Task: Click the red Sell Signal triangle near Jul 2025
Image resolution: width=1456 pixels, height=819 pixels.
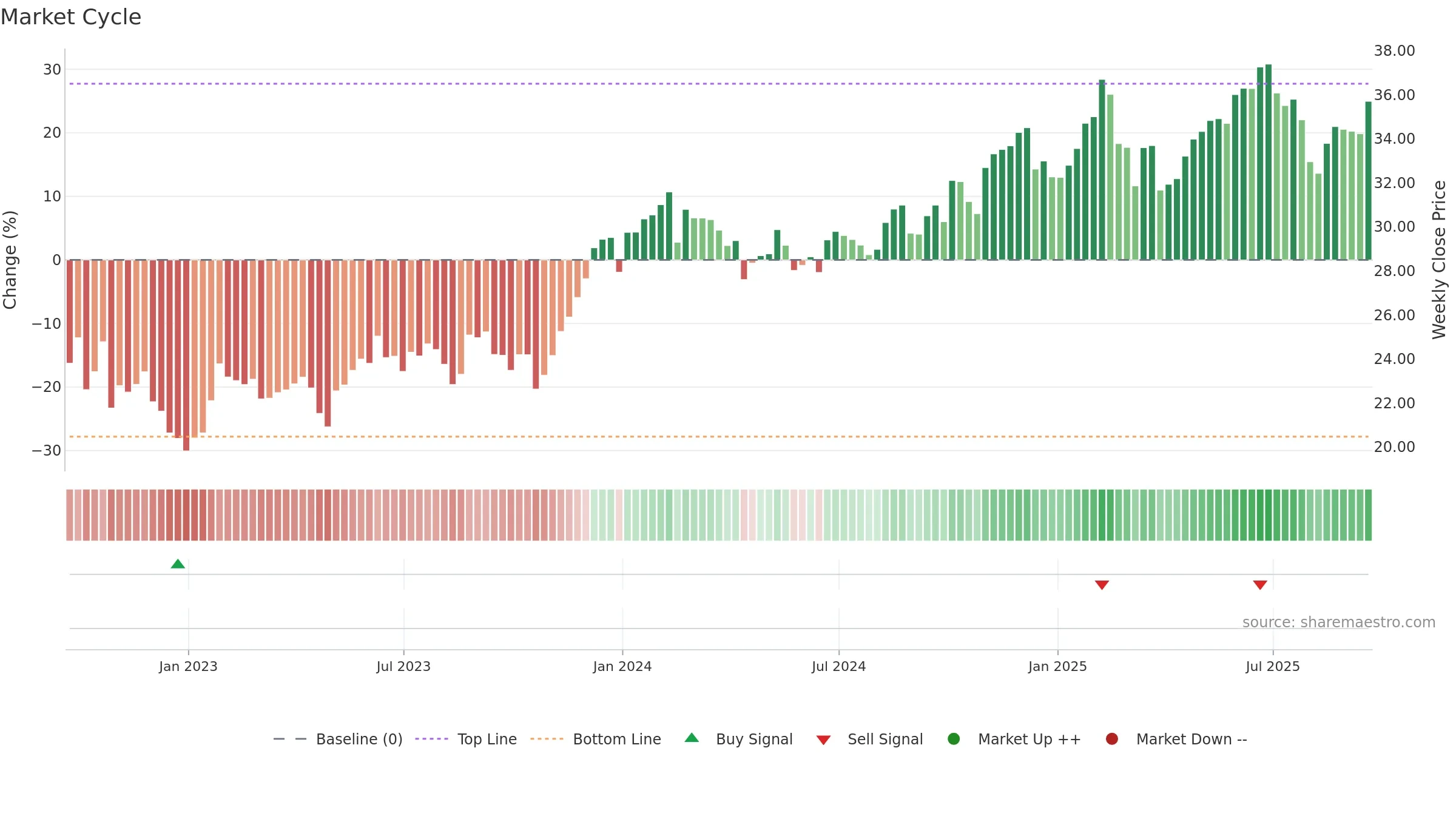Action: pos(1260,585)
